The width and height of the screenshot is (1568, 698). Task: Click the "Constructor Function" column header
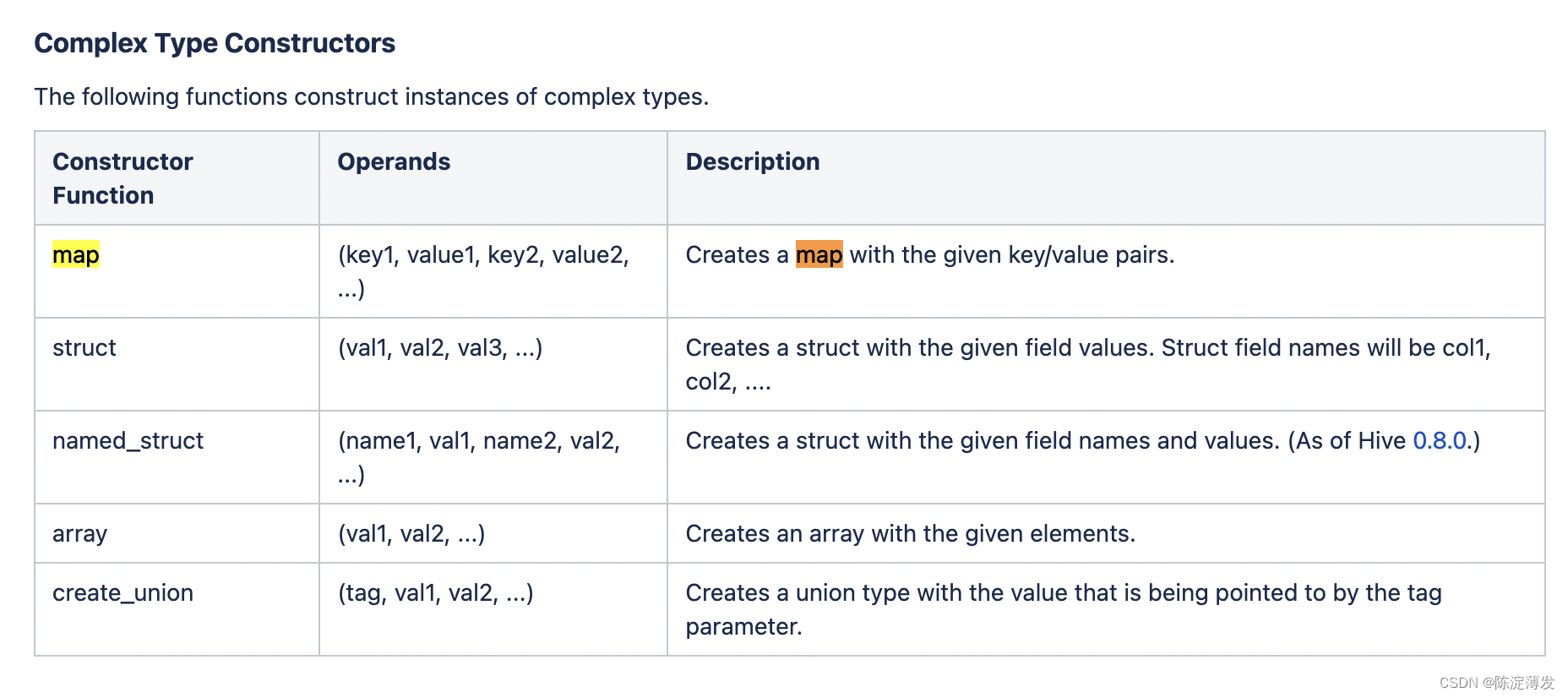(177, 178)
